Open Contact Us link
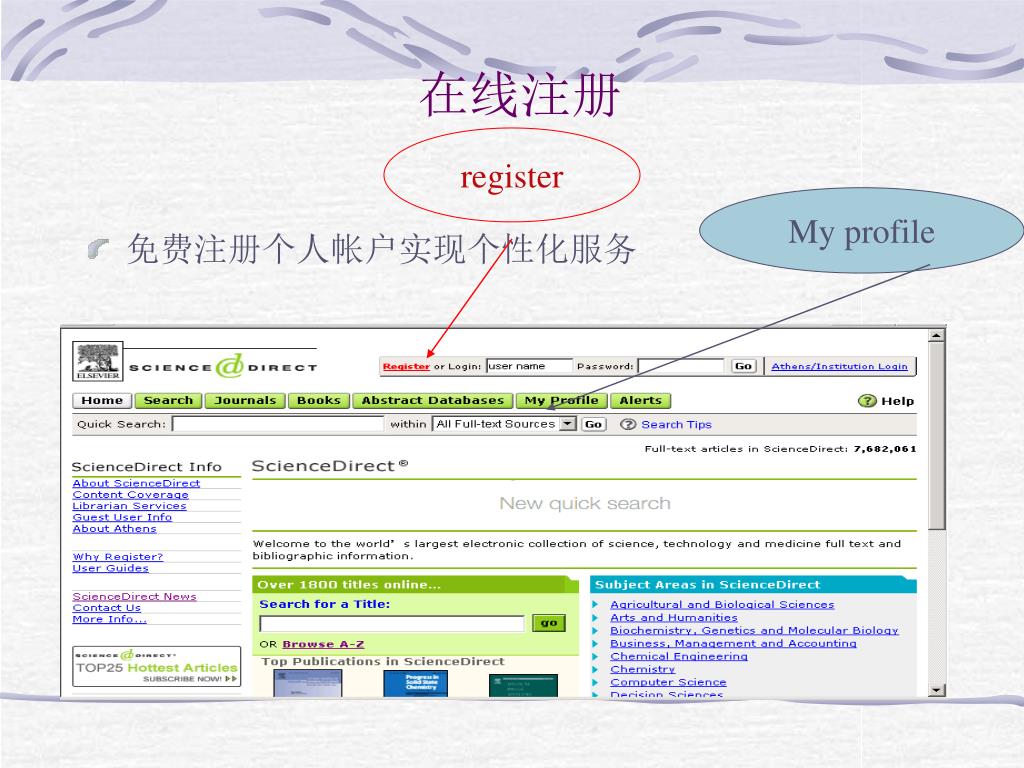Image resolution: width=1024 pixels, height=768 pixels. coord(106,608)
